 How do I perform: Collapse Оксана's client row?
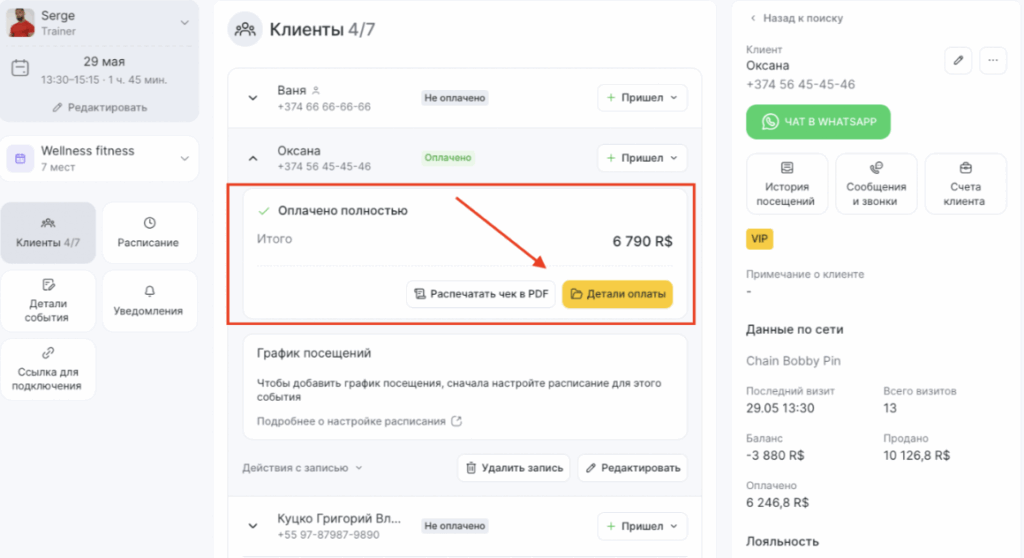pyautogui.click(x=253, y=158)
